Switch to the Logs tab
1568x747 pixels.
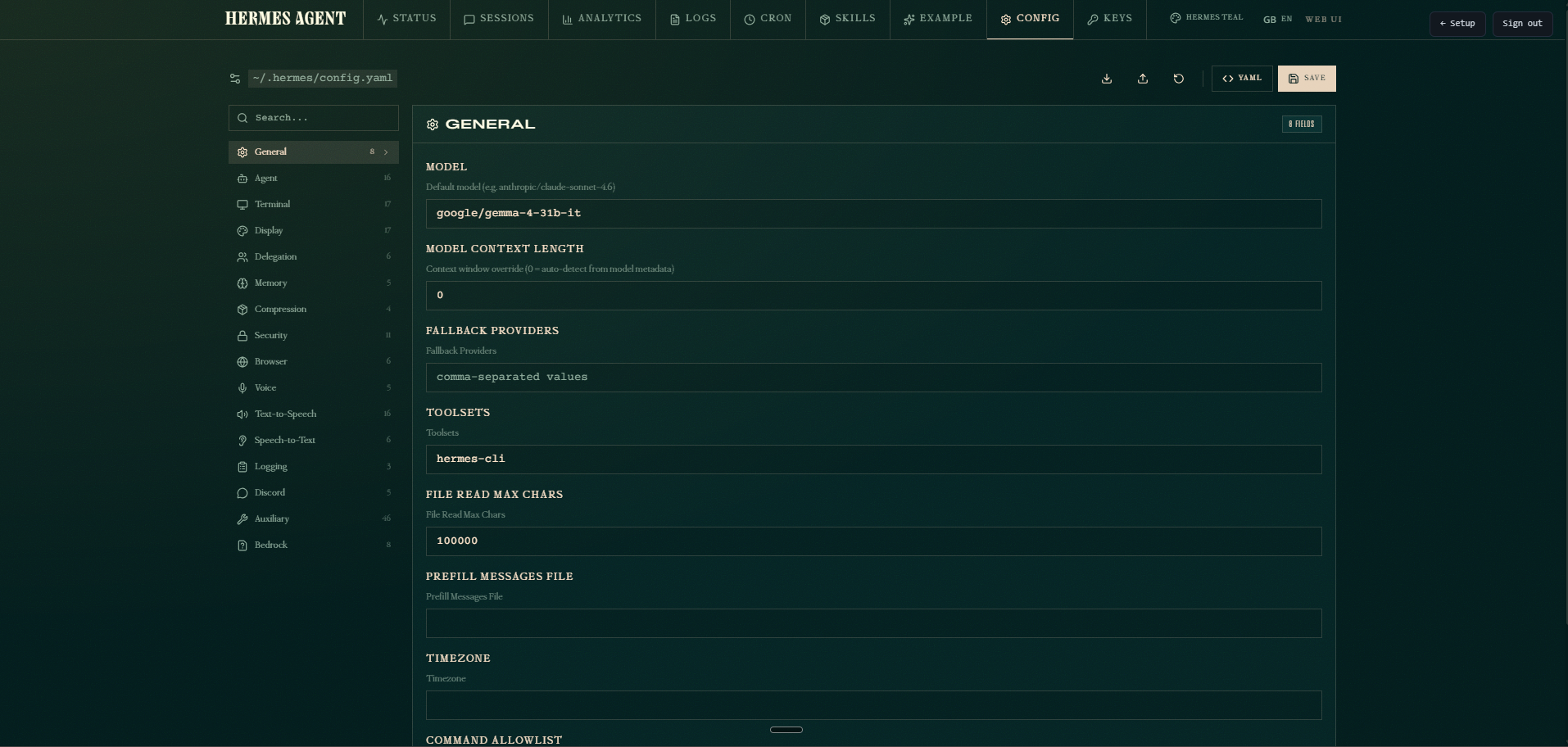[x=692, y=18]
